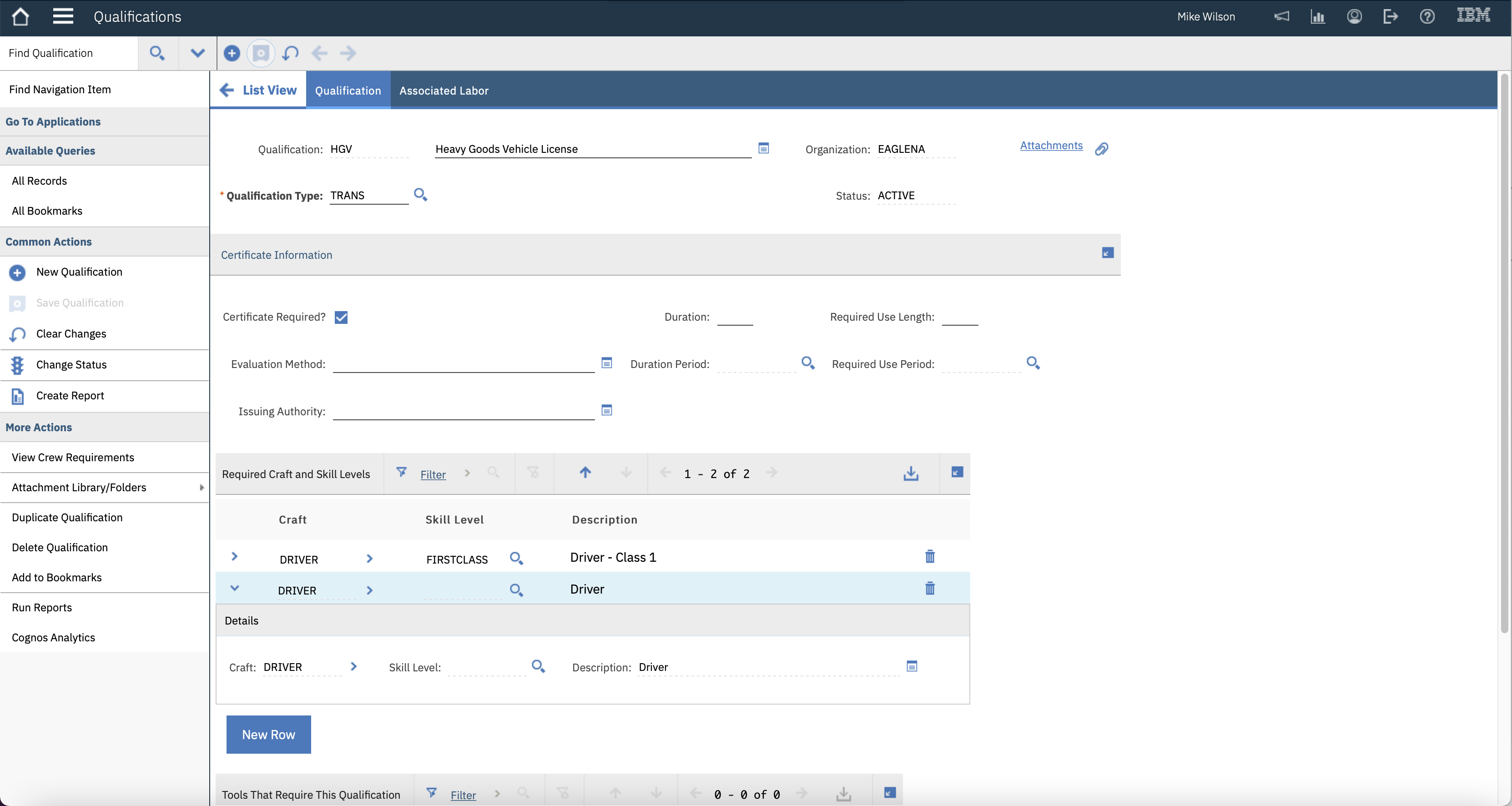Click Qualification Type lookup magnifier
1512x806 pixels.
(420, 194)
